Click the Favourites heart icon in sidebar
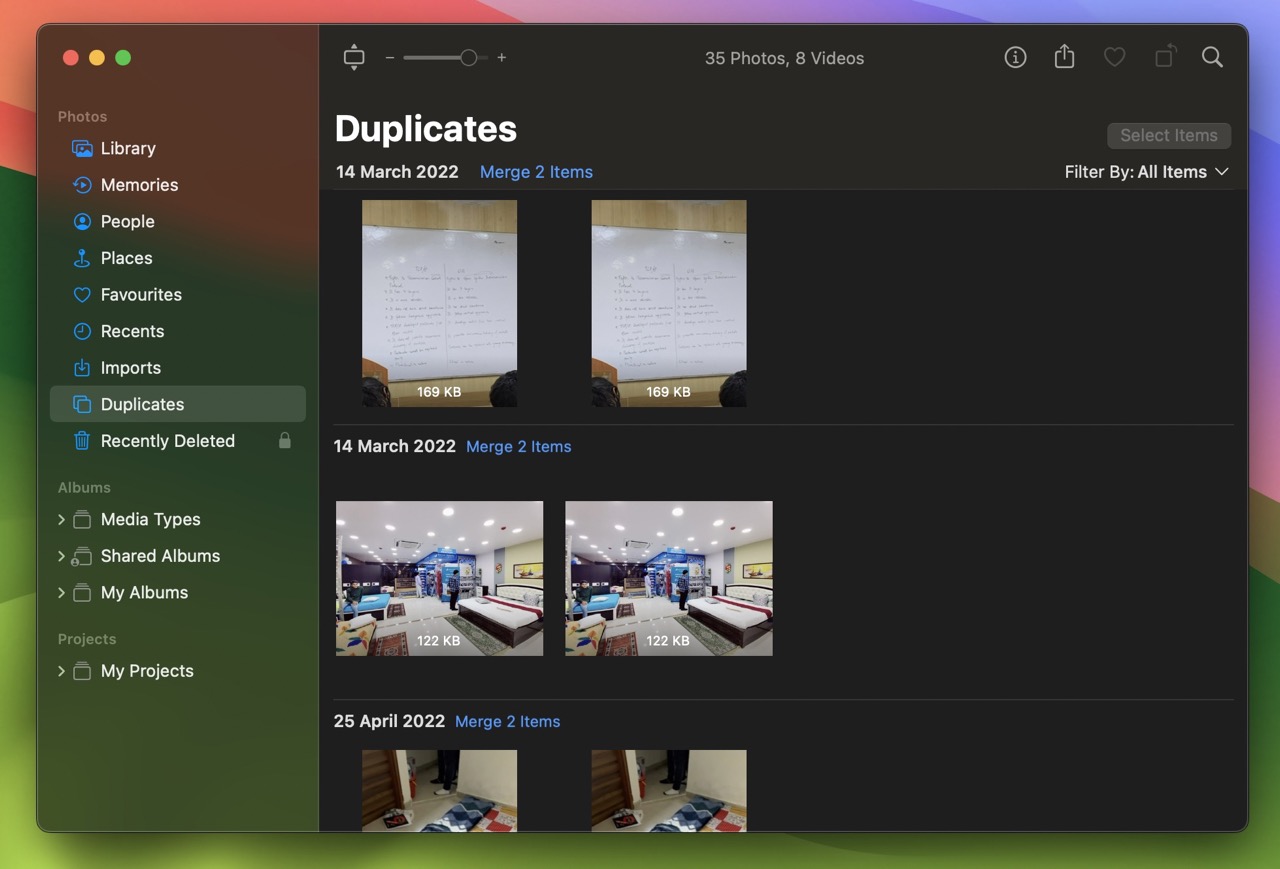The image size is (1280, 869). tap(81, 294)
